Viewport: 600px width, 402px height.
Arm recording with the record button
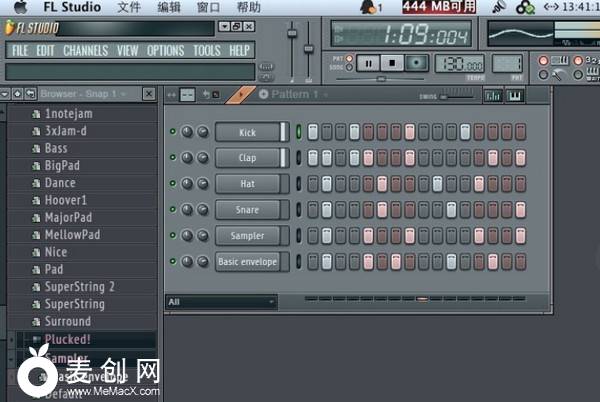pos(416,63)
